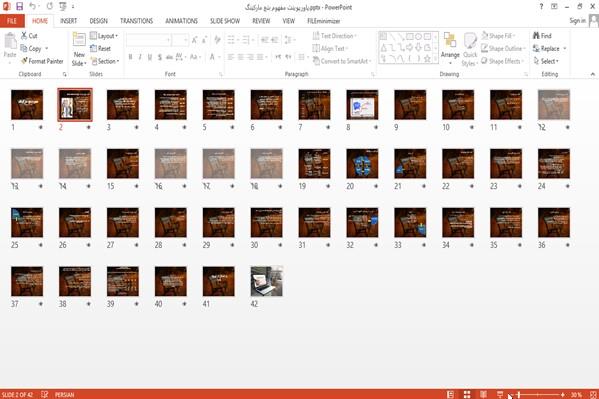This screenshot has height=399, width=599.
Task: Switch to the DESIGN tab
Action: point(99,21)
